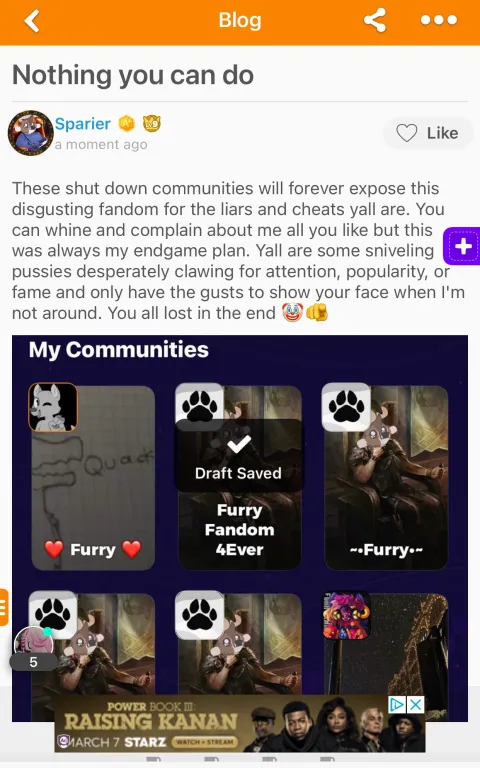The width and height of the screenshot is (480, 768).
Task: Open the AdChoices info icon
Action: pyautogui.click(x=397, y=705)
